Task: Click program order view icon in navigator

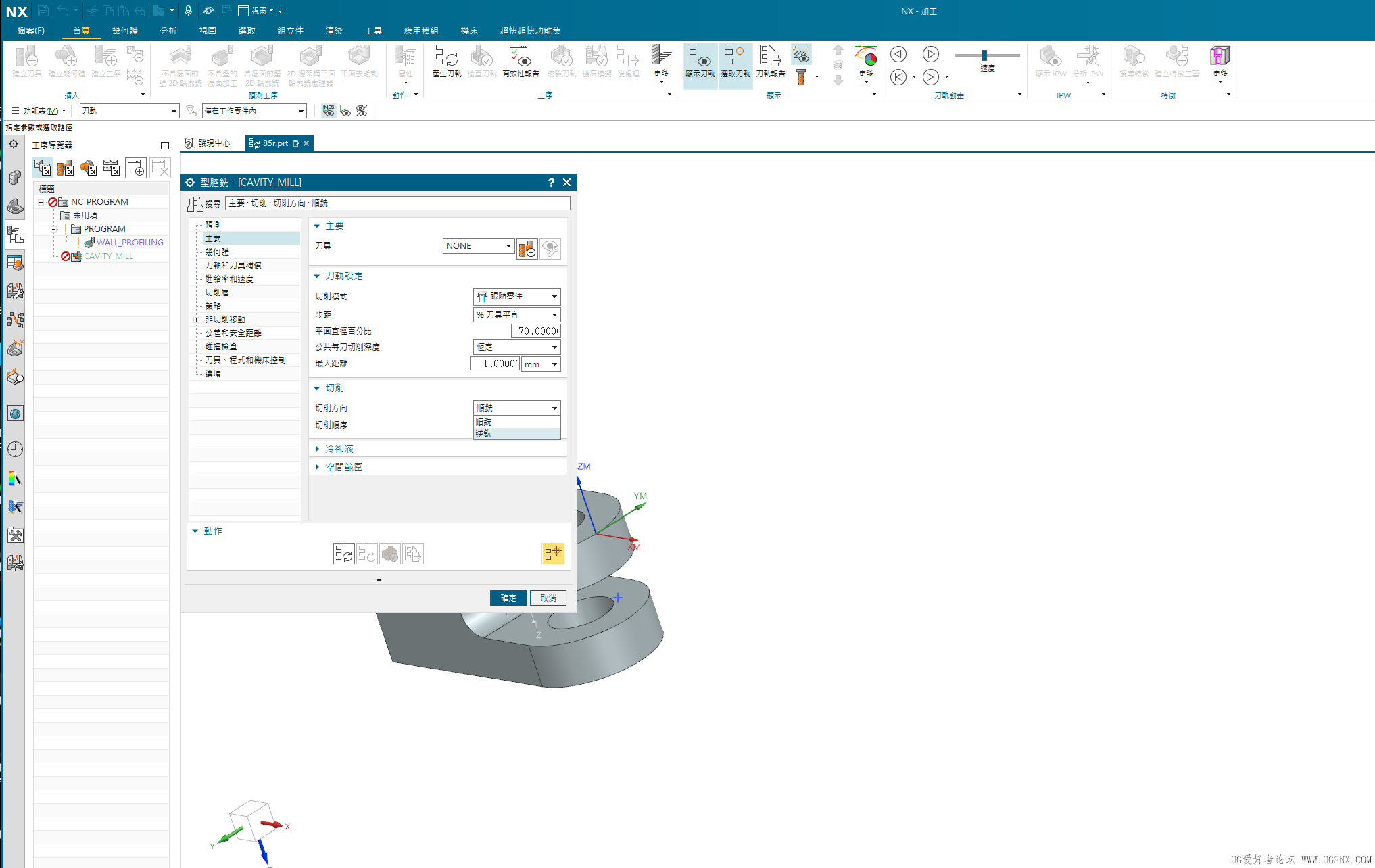Action: [x=43, y=168]
